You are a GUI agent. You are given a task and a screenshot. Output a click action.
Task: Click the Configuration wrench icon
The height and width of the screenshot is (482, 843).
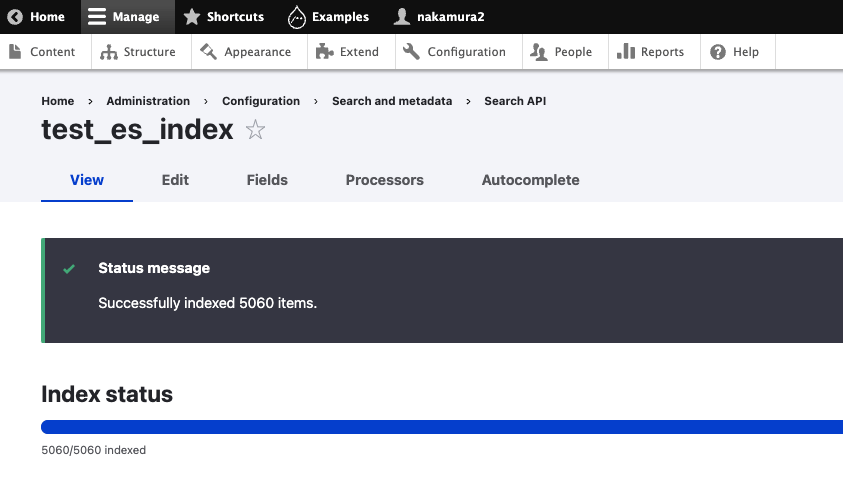[411, 52]
